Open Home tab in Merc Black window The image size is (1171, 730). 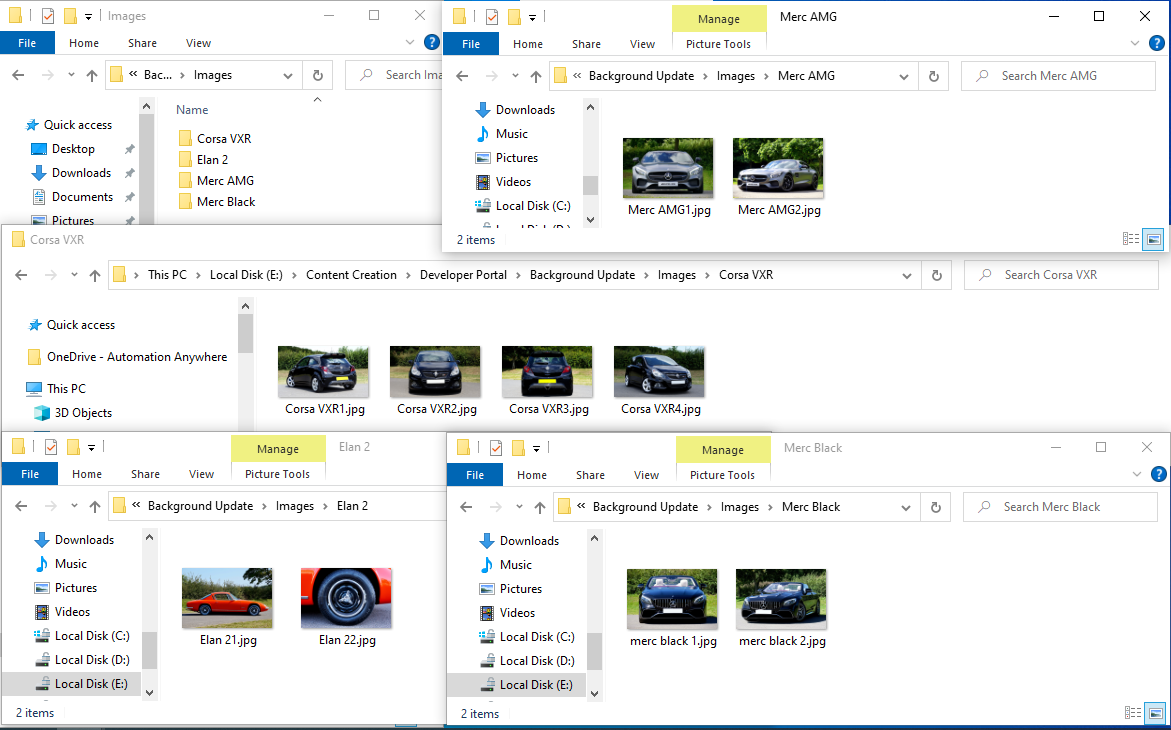(532, 474)
